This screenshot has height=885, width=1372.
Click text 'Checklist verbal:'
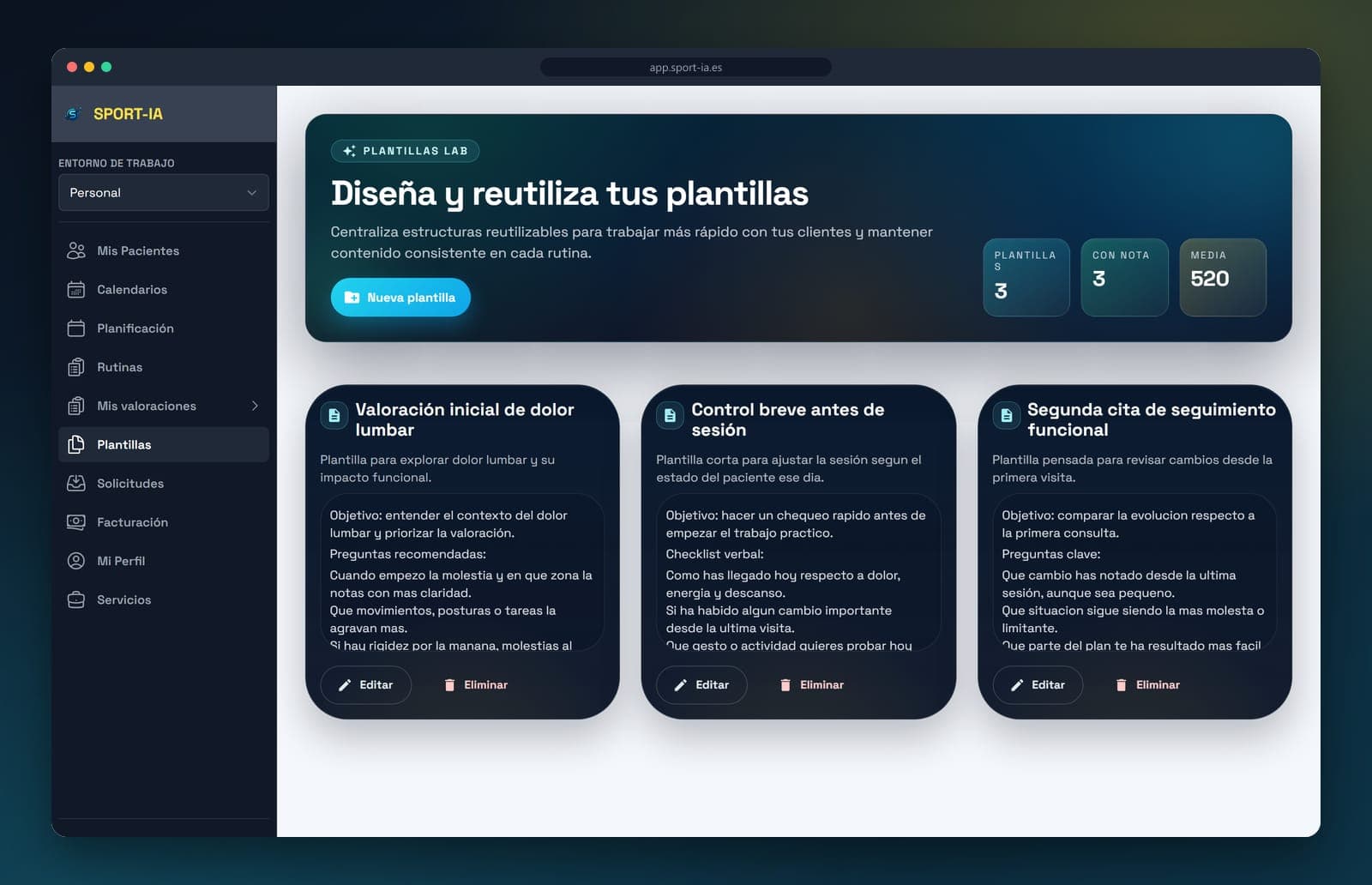coord(714,554)
